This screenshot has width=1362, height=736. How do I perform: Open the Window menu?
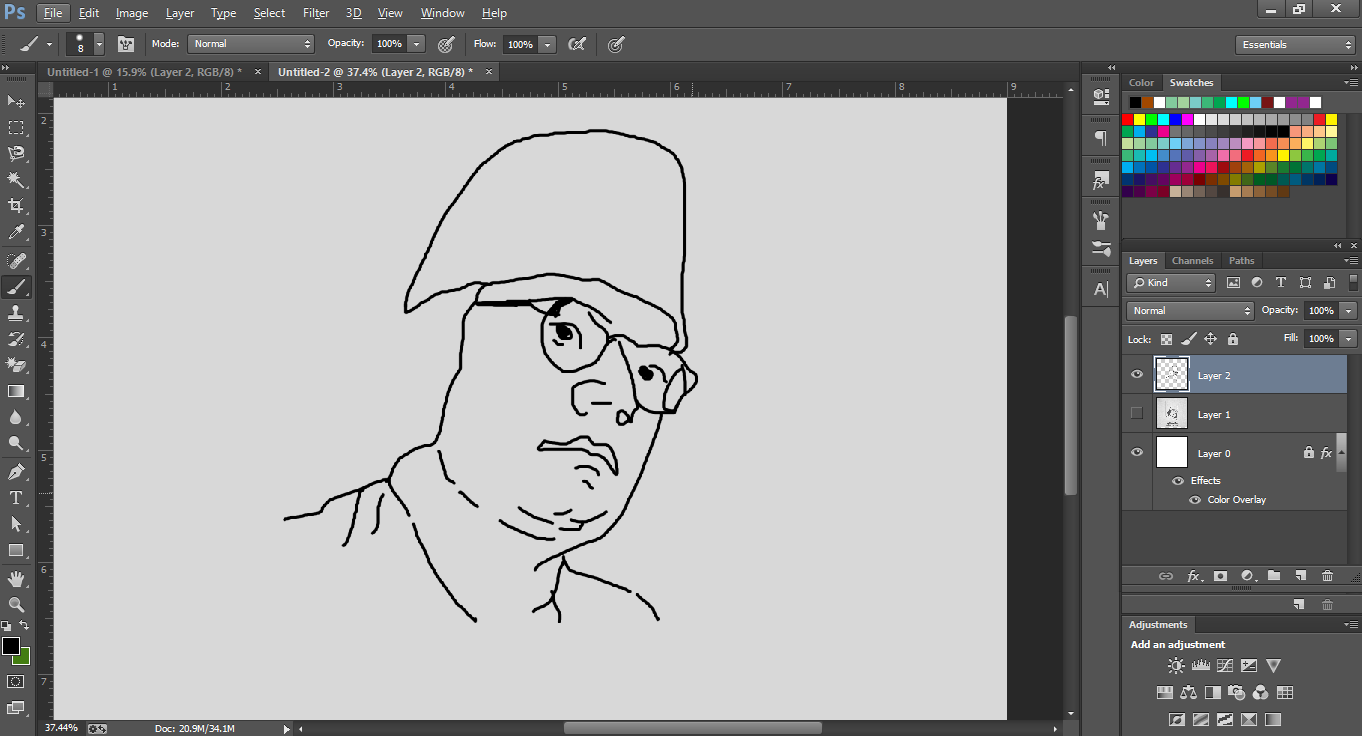click(x=442, y=13)
